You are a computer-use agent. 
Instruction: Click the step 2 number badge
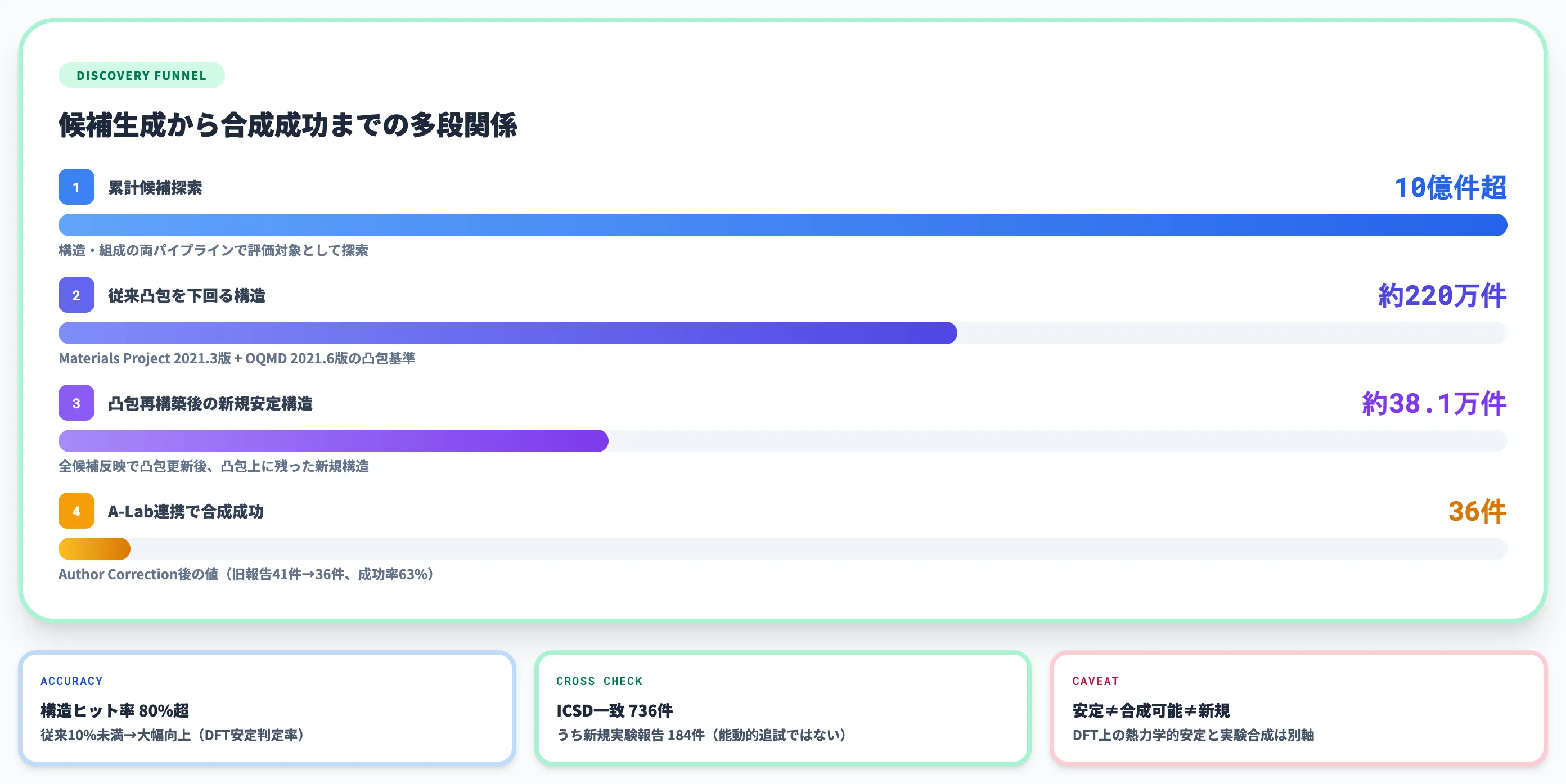point(76,295)
